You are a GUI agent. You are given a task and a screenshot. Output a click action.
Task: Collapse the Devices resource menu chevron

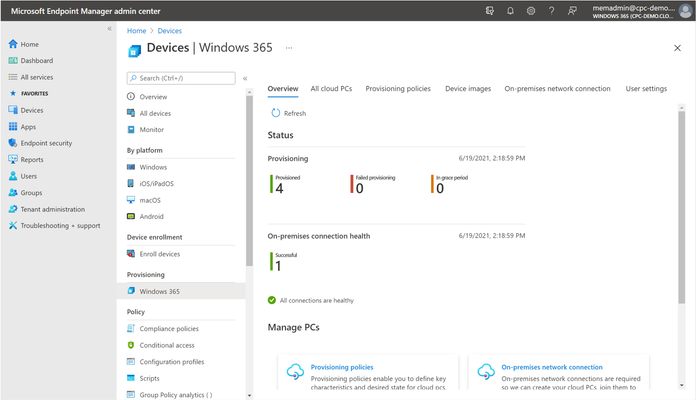pos(245,78)
